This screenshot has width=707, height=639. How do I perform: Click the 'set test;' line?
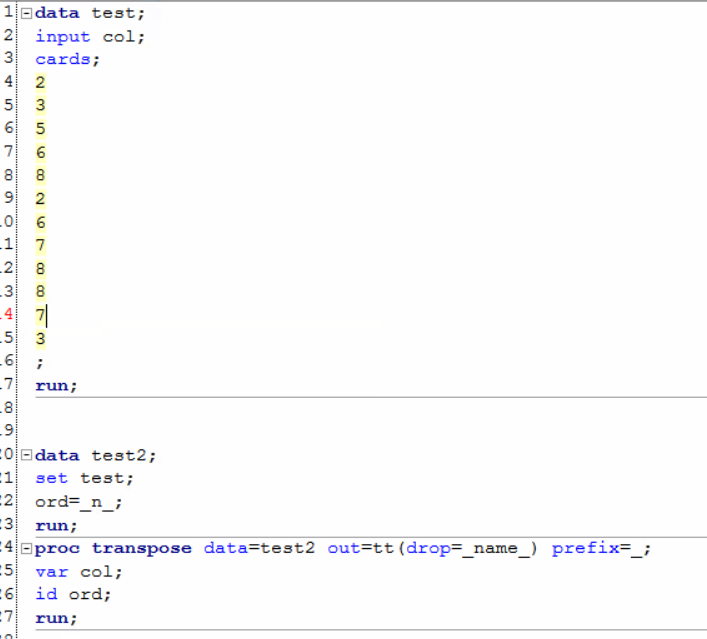coord(84,478)
